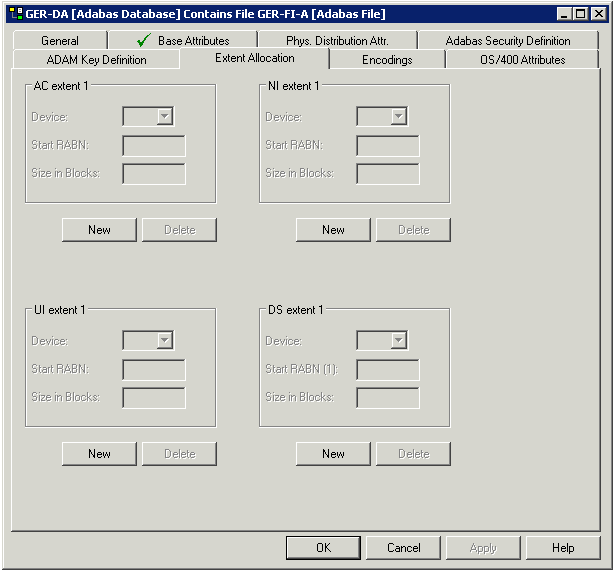The height and width of the screenshot is (571, 613).
Task: Click the AC extent Start RABN field
Action: click(154, 146)
